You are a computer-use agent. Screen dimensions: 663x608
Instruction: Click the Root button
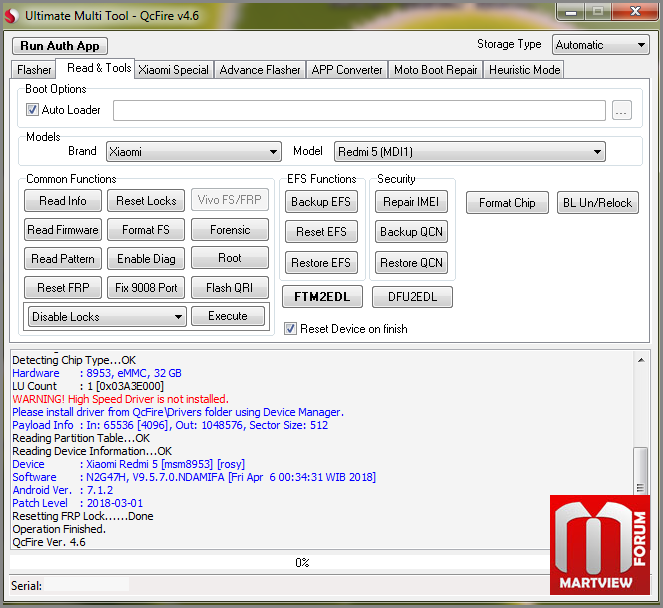[x=230, y=258]
